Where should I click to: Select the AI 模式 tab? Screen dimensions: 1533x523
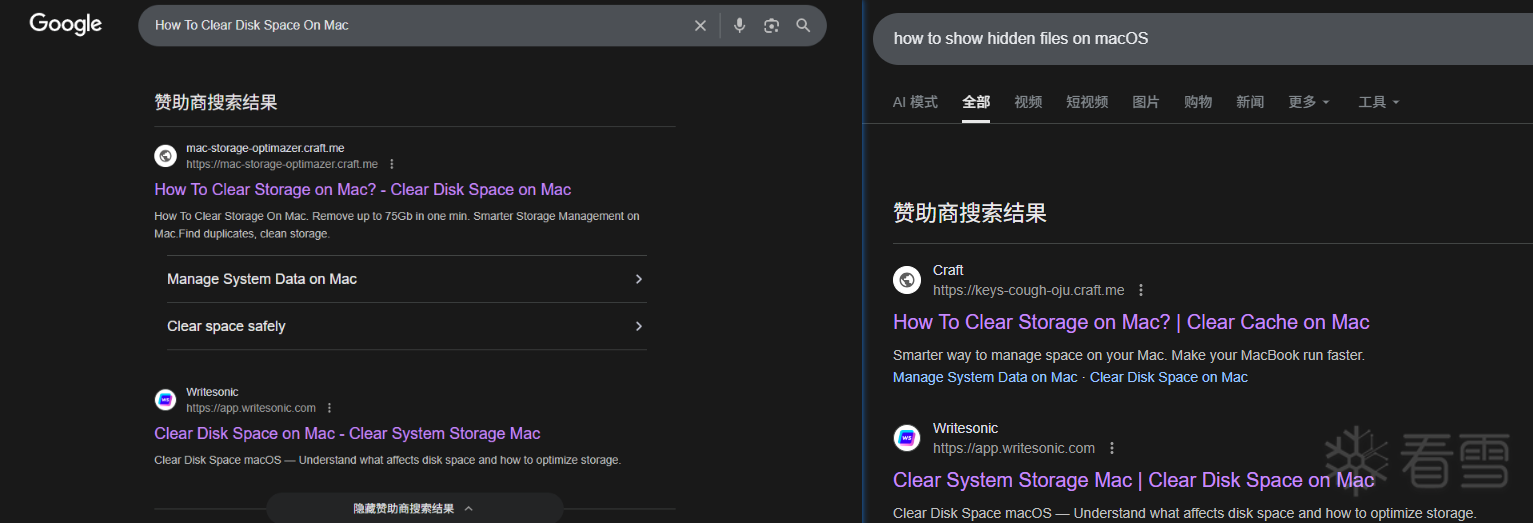coord(915,102)
